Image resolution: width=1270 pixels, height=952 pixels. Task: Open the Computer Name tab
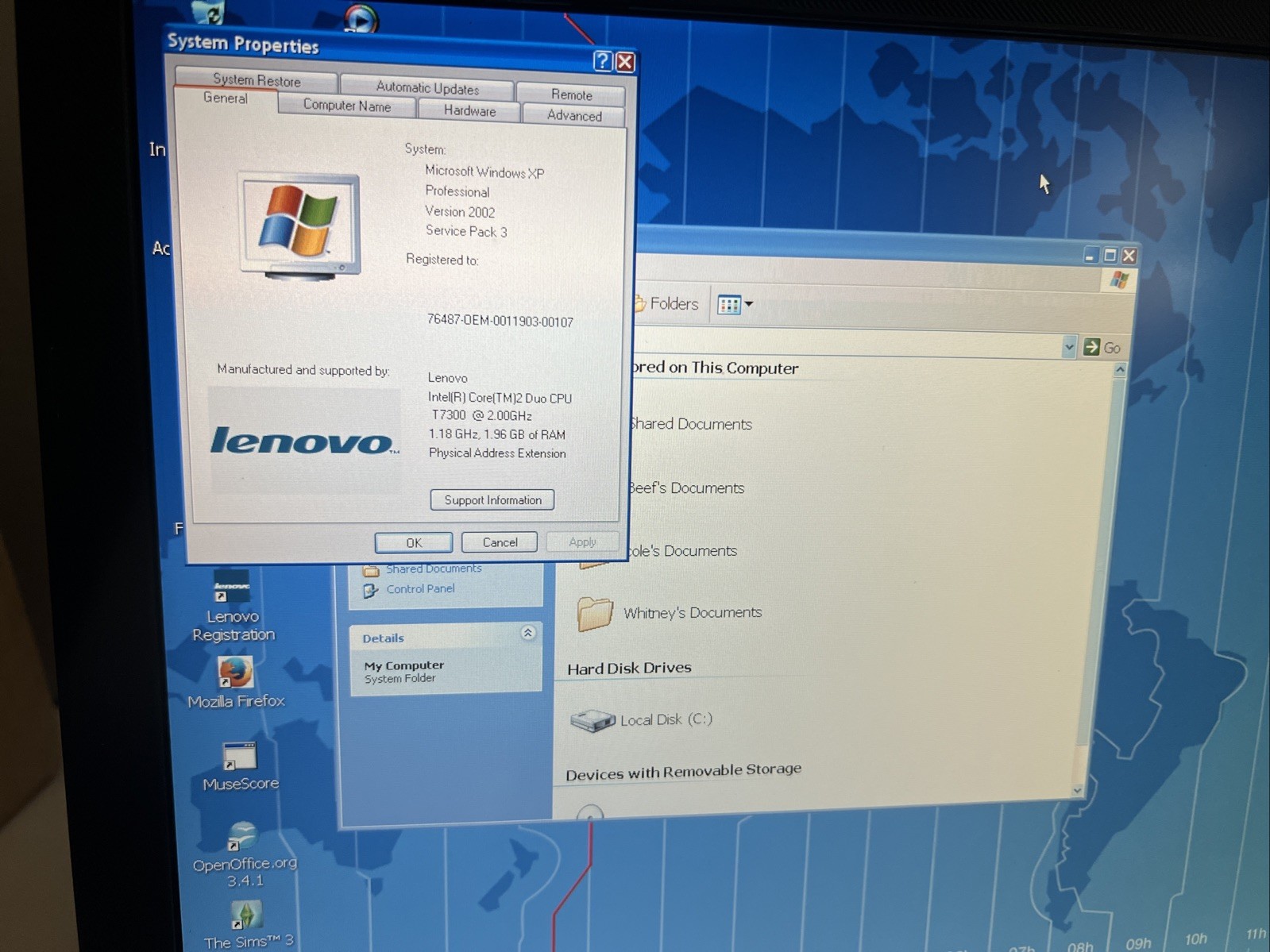[347, 106]
